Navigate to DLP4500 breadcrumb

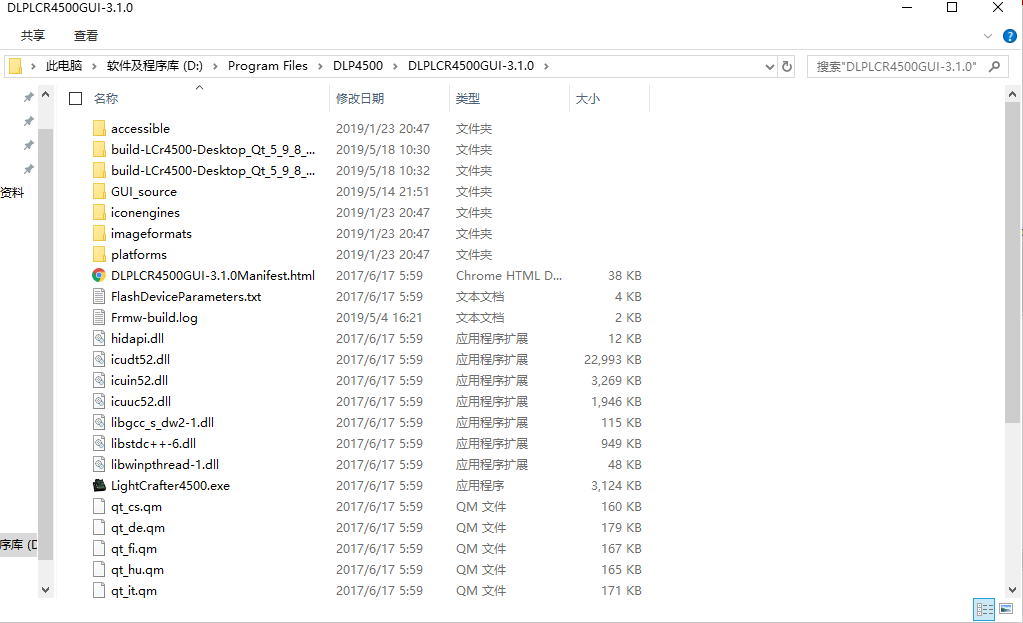tap(358, 67)
